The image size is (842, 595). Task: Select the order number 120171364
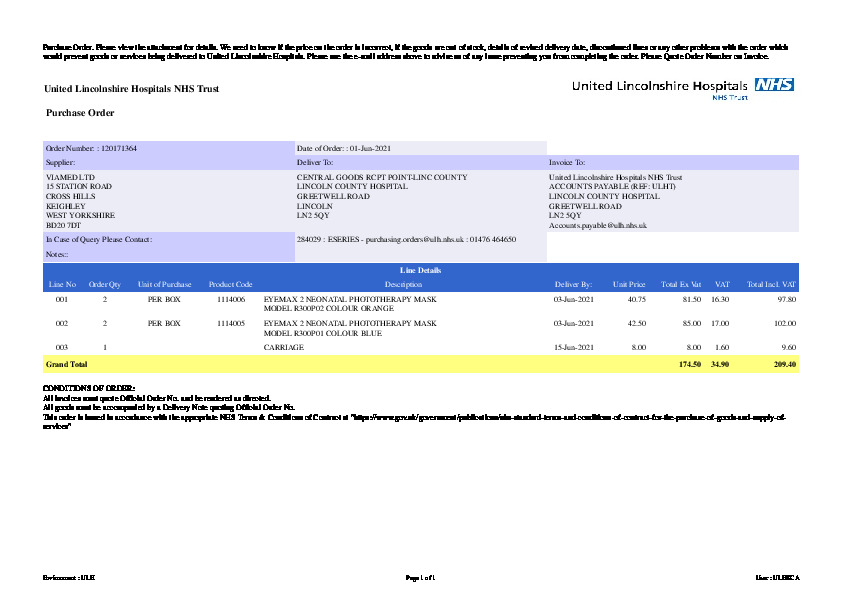[x=119, y=148]
